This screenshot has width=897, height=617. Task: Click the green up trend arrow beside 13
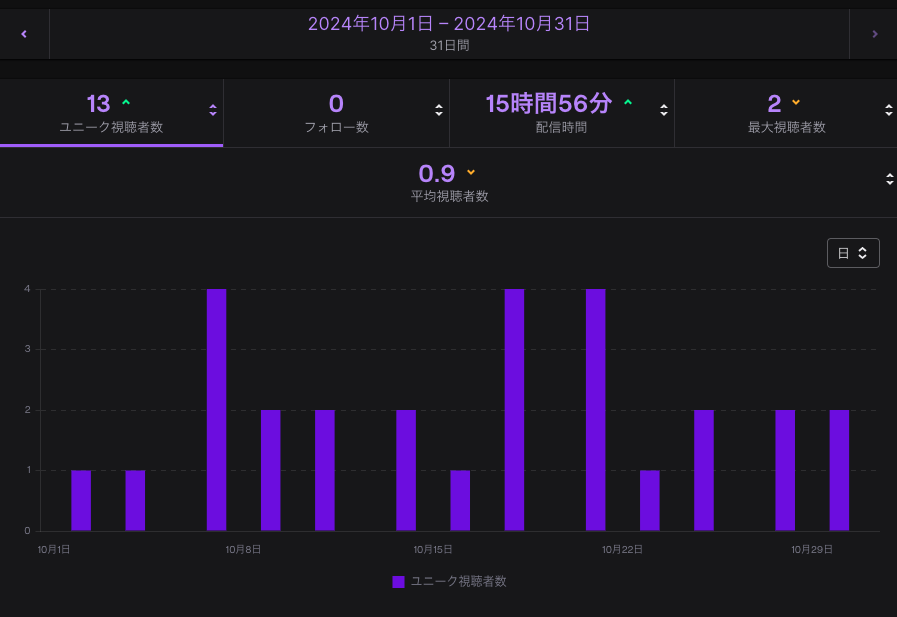click(x=126, y=103)
